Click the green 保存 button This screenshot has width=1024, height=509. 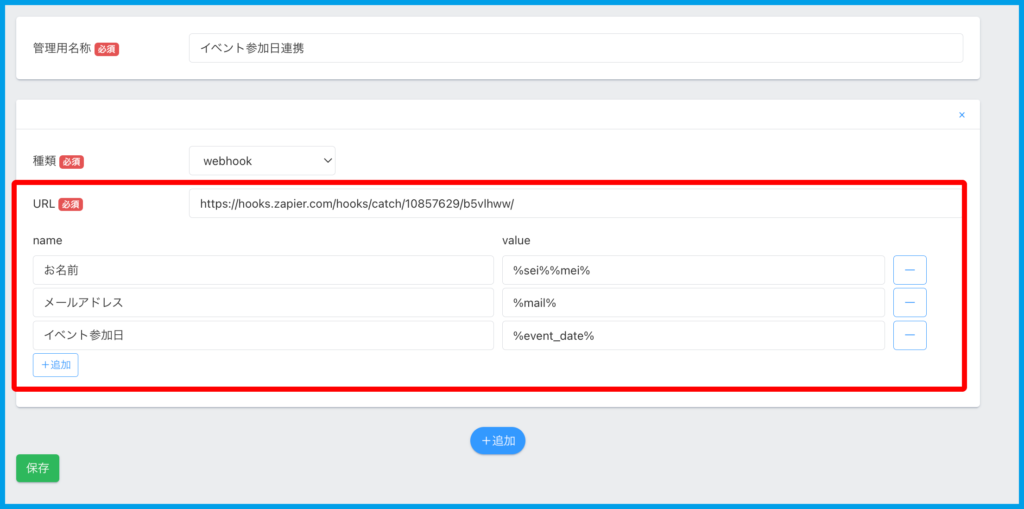[x=37, y=468]
